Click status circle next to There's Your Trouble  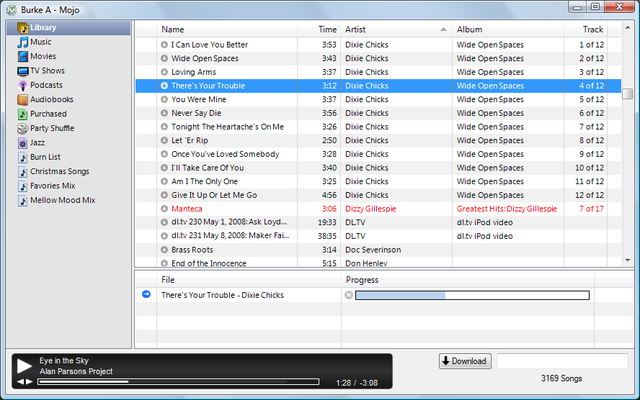point(164,86)
